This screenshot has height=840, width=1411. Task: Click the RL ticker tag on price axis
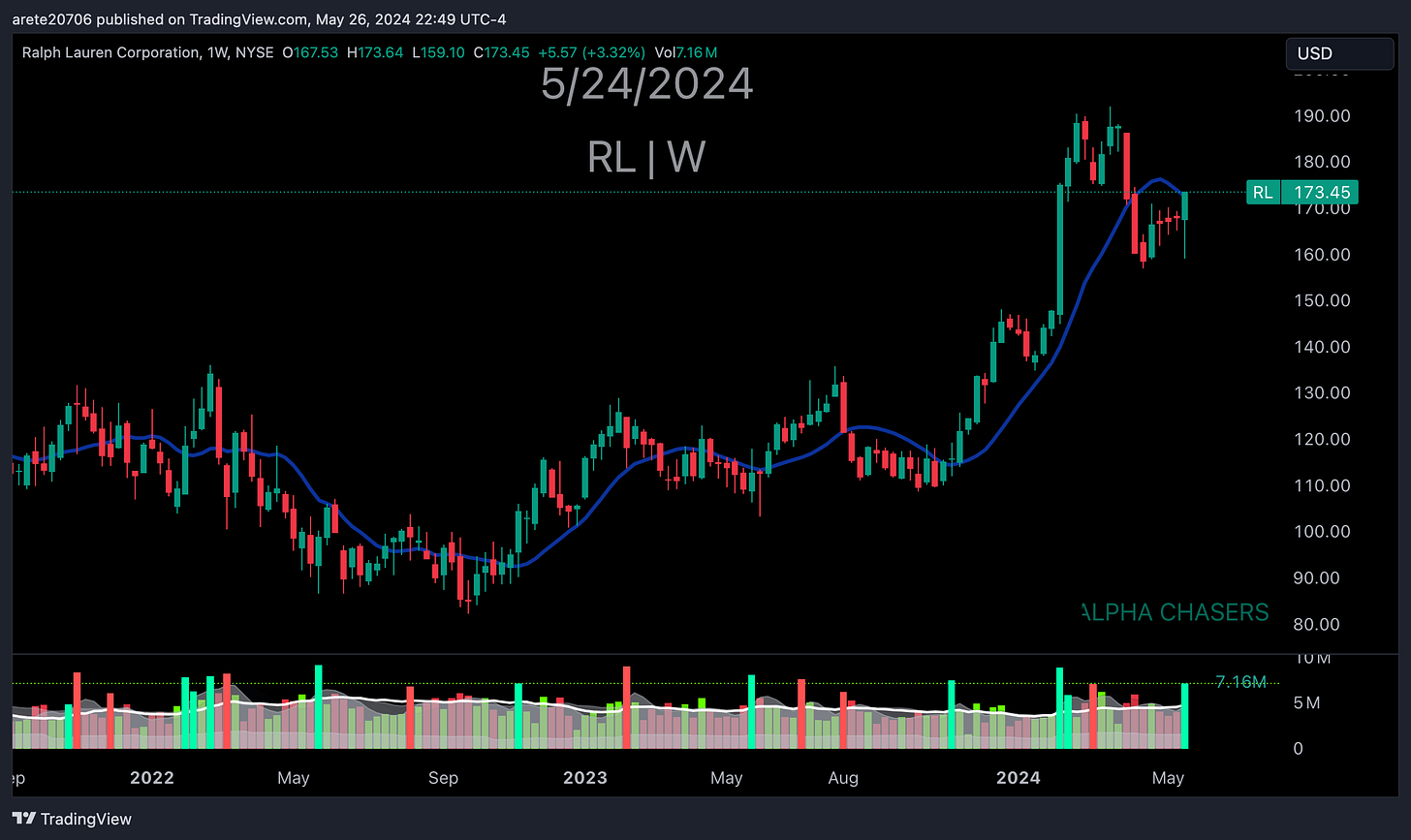click(x=1263, y=192)
